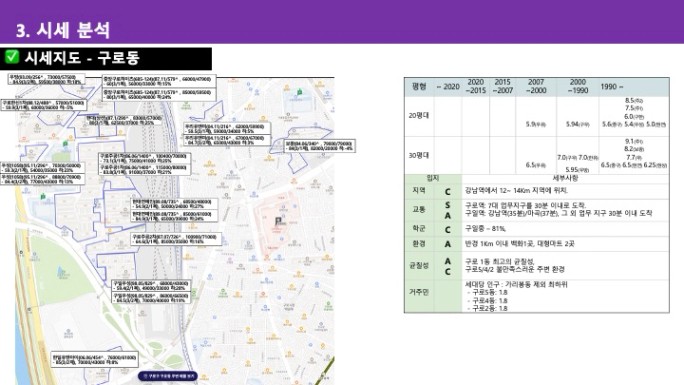
Task: Click the line 구로5동: 1.8
Action: tap(488, 293)
